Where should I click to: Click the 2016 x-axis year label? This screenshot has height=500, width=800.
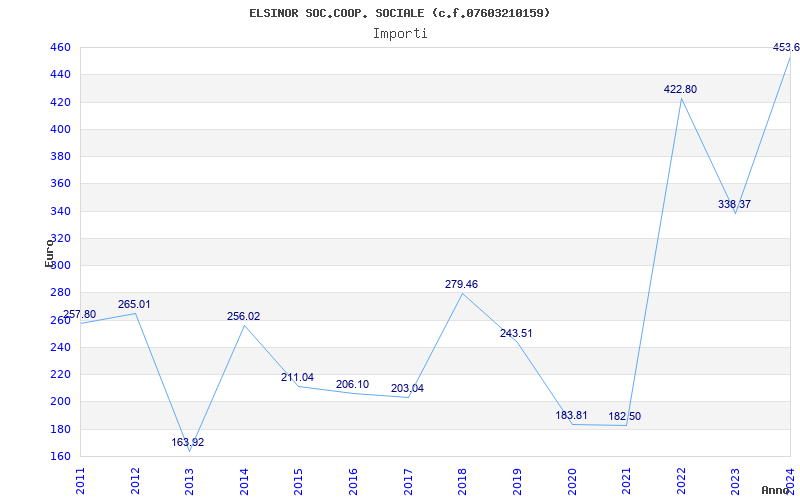pos(354,481)
